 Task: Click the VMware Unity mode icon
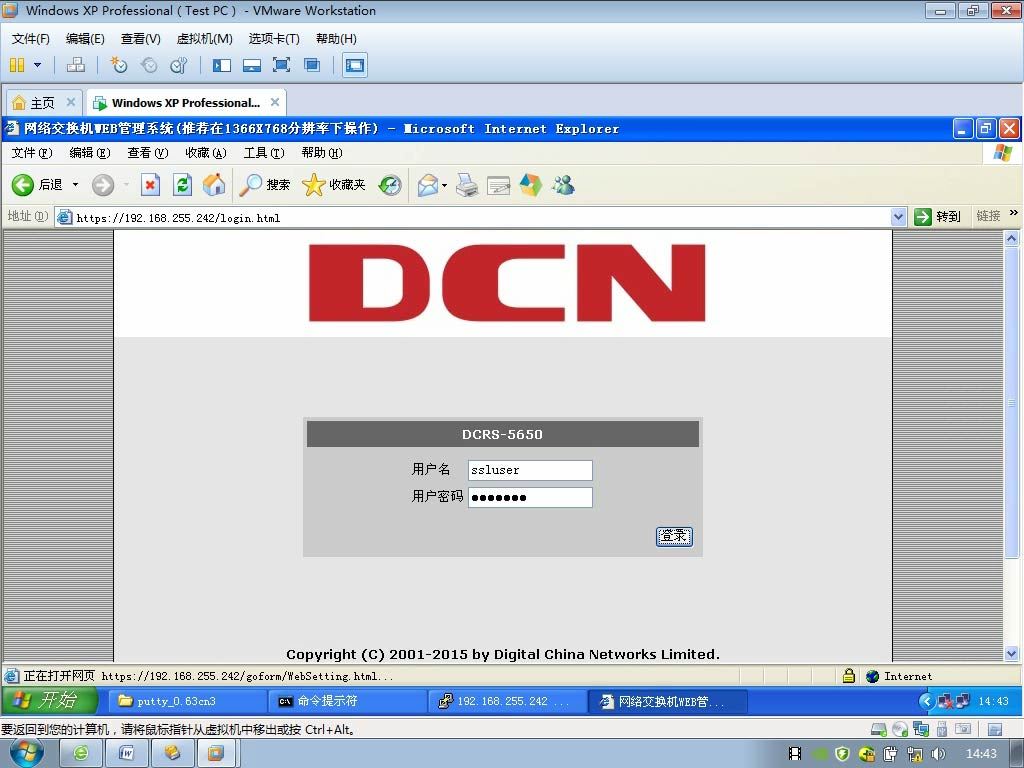point(312,65)
